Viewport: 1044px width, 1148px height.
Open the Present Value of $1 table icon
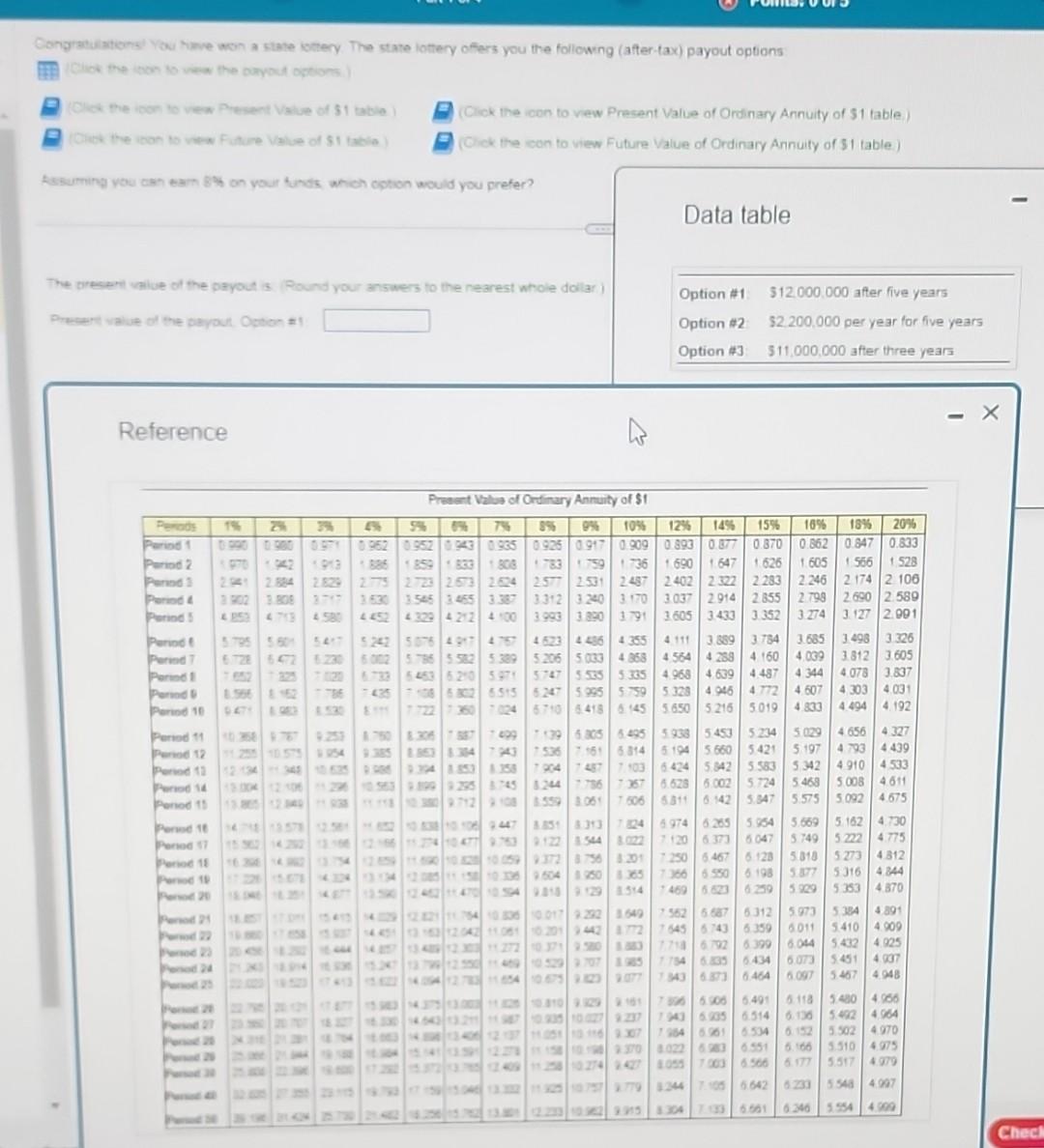tap(50, 108)
